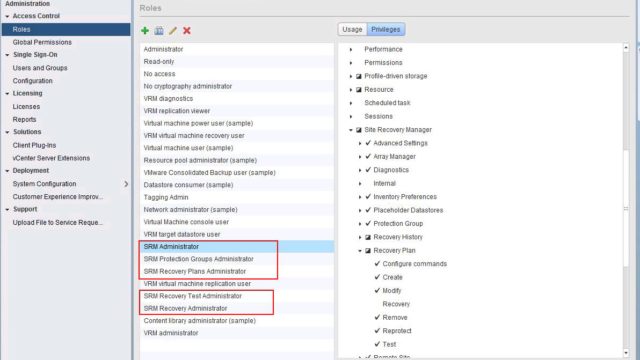Switch to the Privileges tab
Screen dimensions: 640x360
click(x=386, y=29)
